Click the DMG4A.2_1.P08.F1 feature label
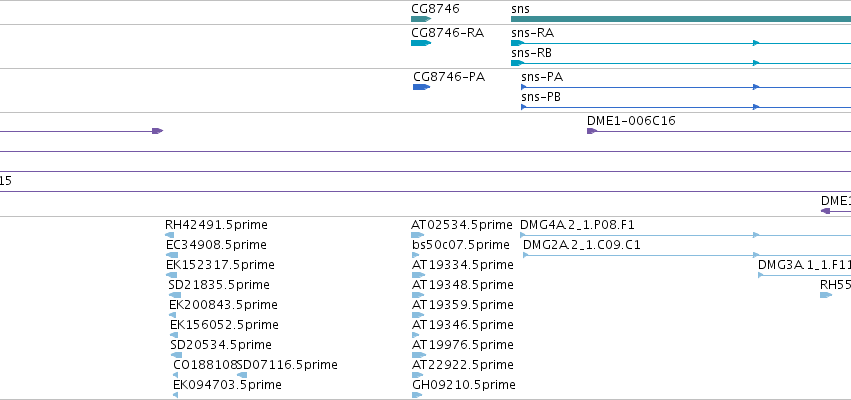 [x=577, y=225]
